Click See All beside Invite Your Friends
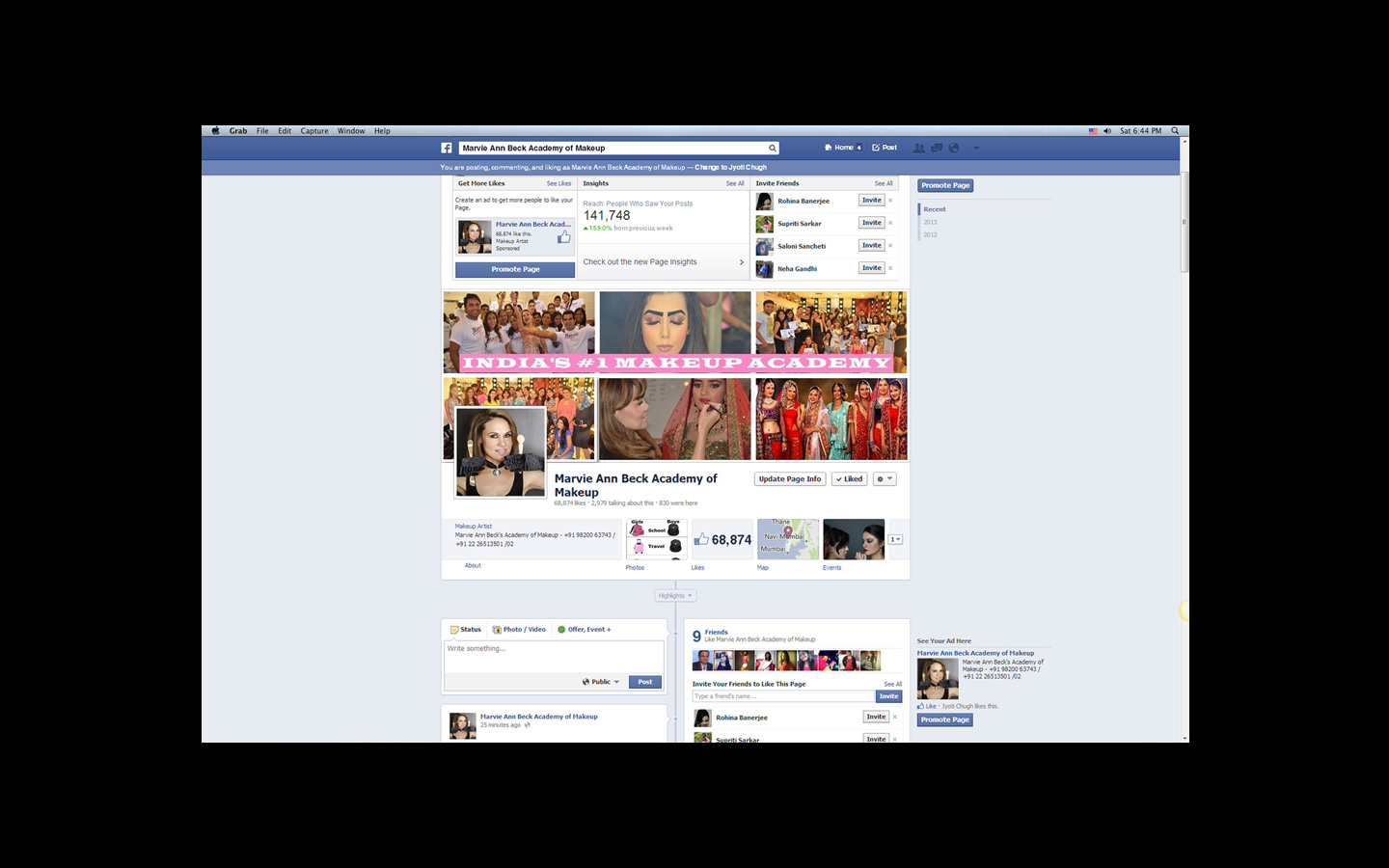Viewport: 1389px width, 868px height. [x=893, y=684]
